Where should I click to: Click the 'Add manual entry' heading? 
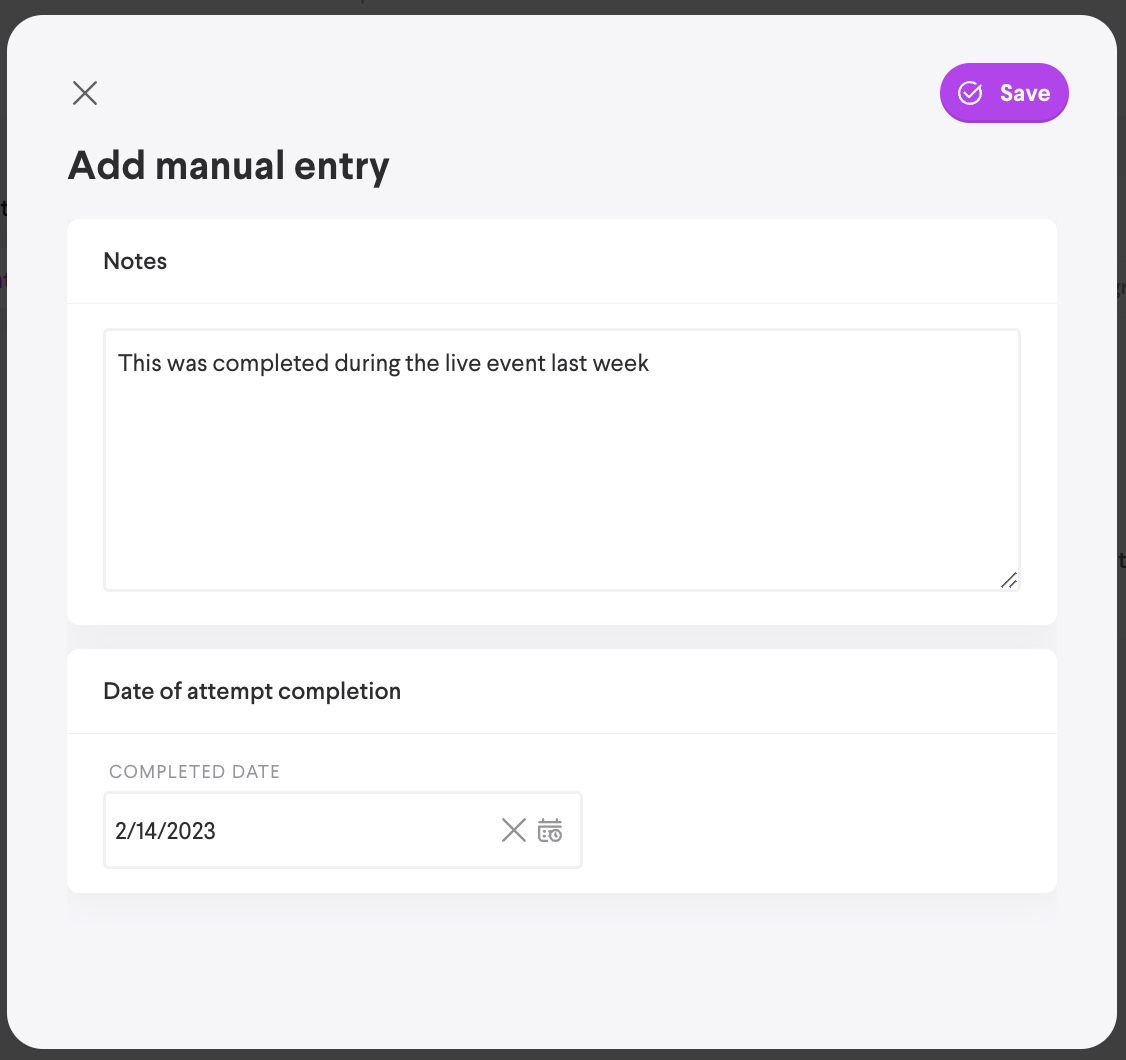228,165
